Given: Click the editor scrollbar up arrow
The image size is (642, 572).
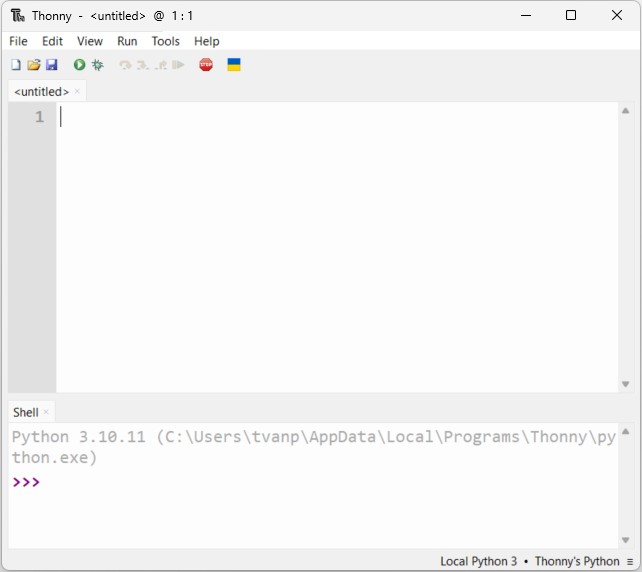Looking at the screenshot, I should coord(625,111).
